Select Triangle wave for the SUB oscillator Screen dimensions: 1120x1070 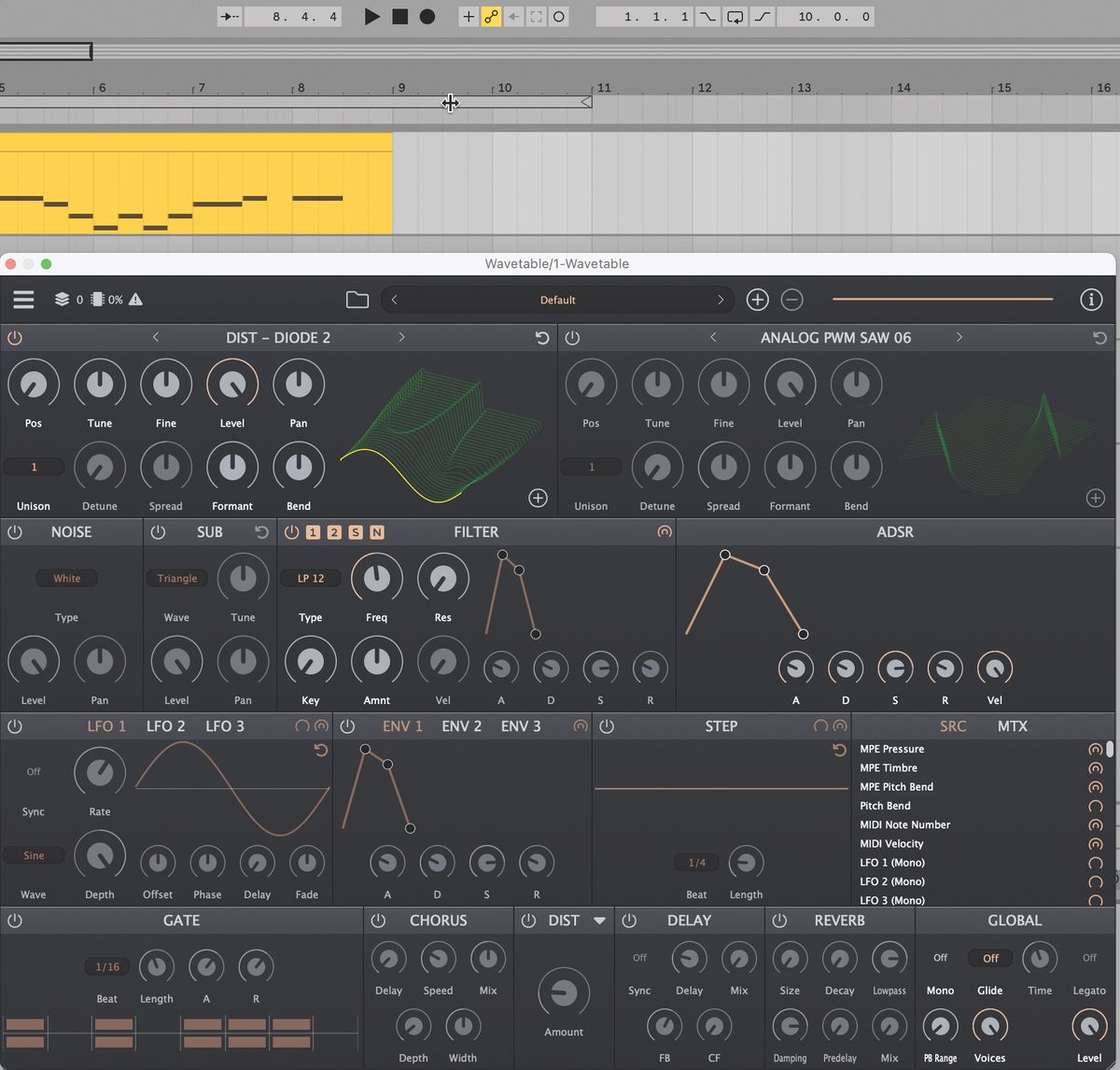tap(176, 578)
